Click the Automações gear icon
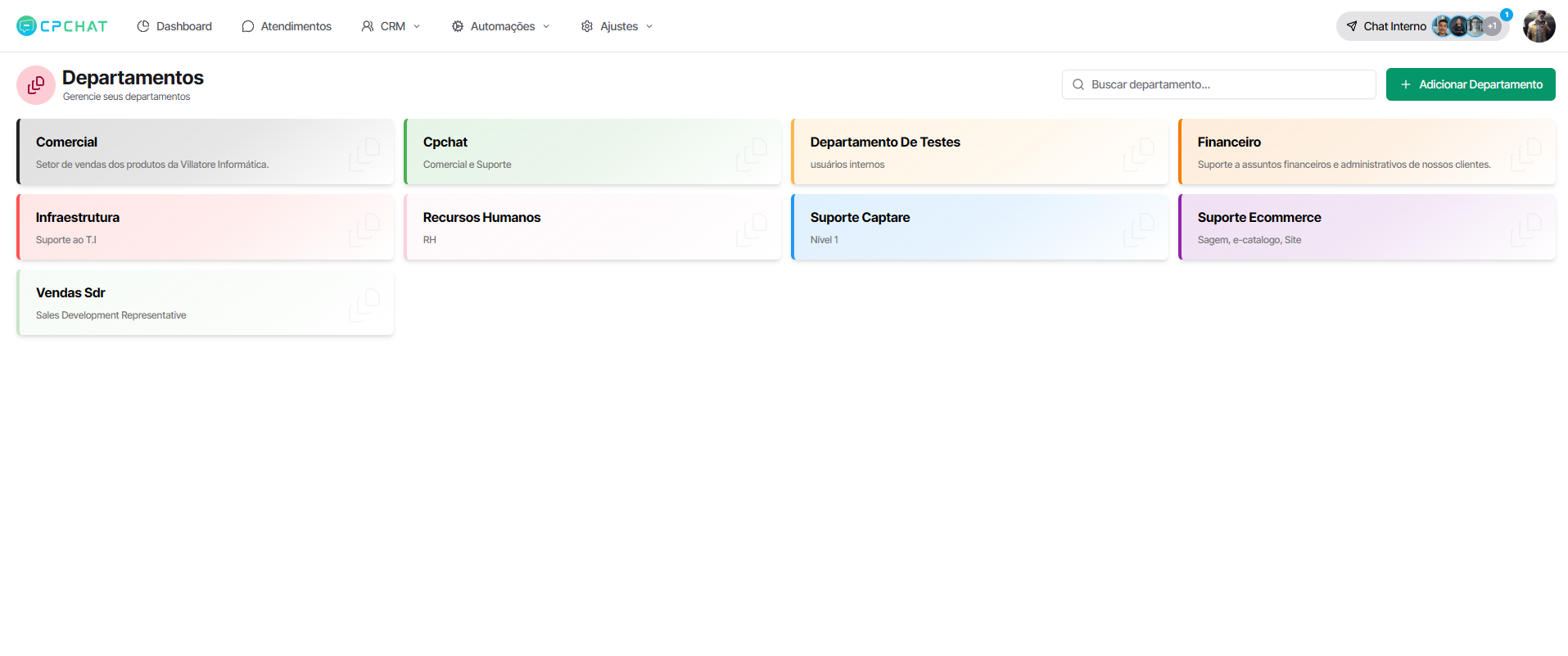Image resolution: width=1568 pixels, height=656 pixels. tap(458, 26)
